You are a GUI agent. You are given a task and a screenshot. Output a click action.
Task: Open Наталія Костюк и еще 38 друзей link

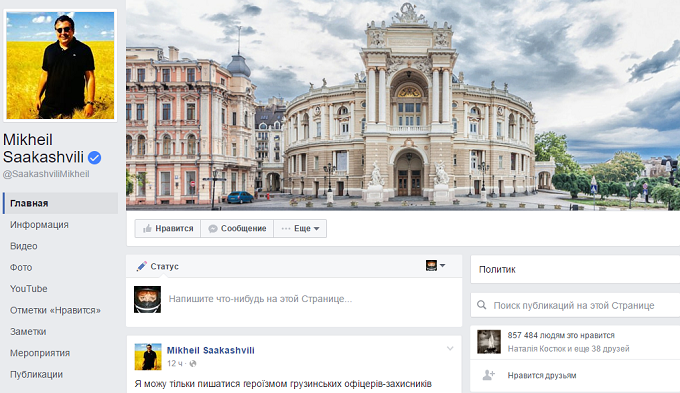(x=569, y=349)
